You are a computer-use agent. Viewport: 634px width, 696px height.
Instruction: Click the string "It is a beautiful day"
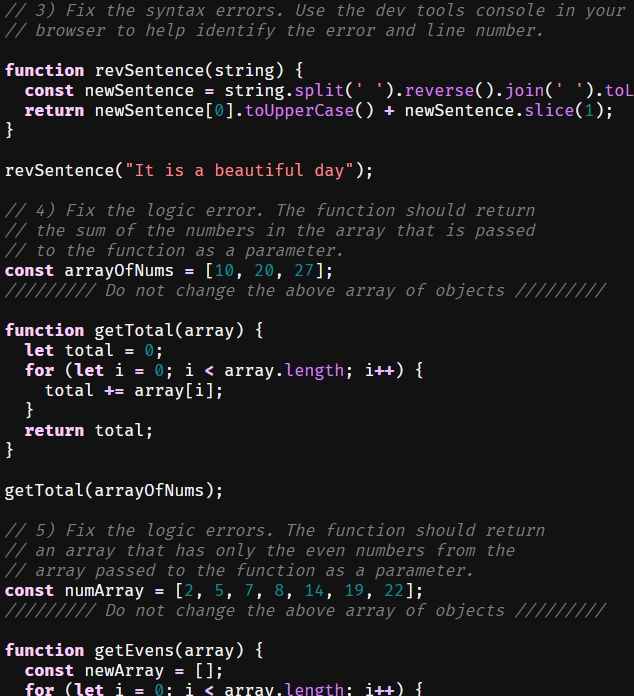point(239,170)
